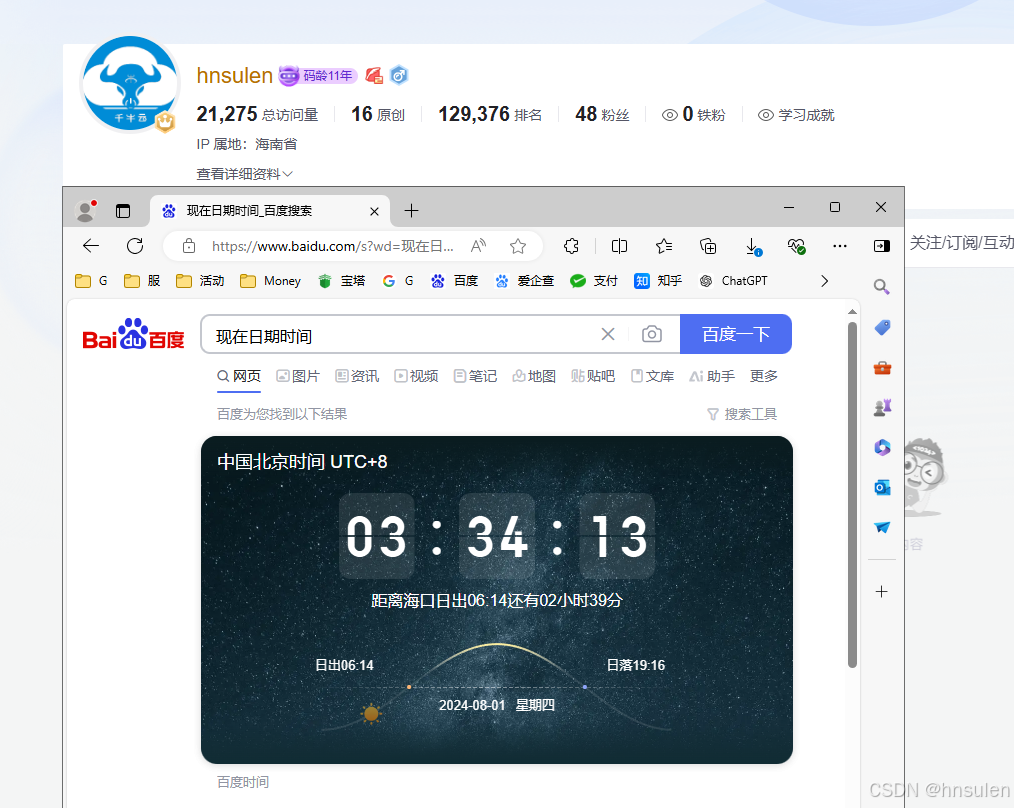Open a new browser tab
This screenshot has height=808, width=1014.
point(411,211)
